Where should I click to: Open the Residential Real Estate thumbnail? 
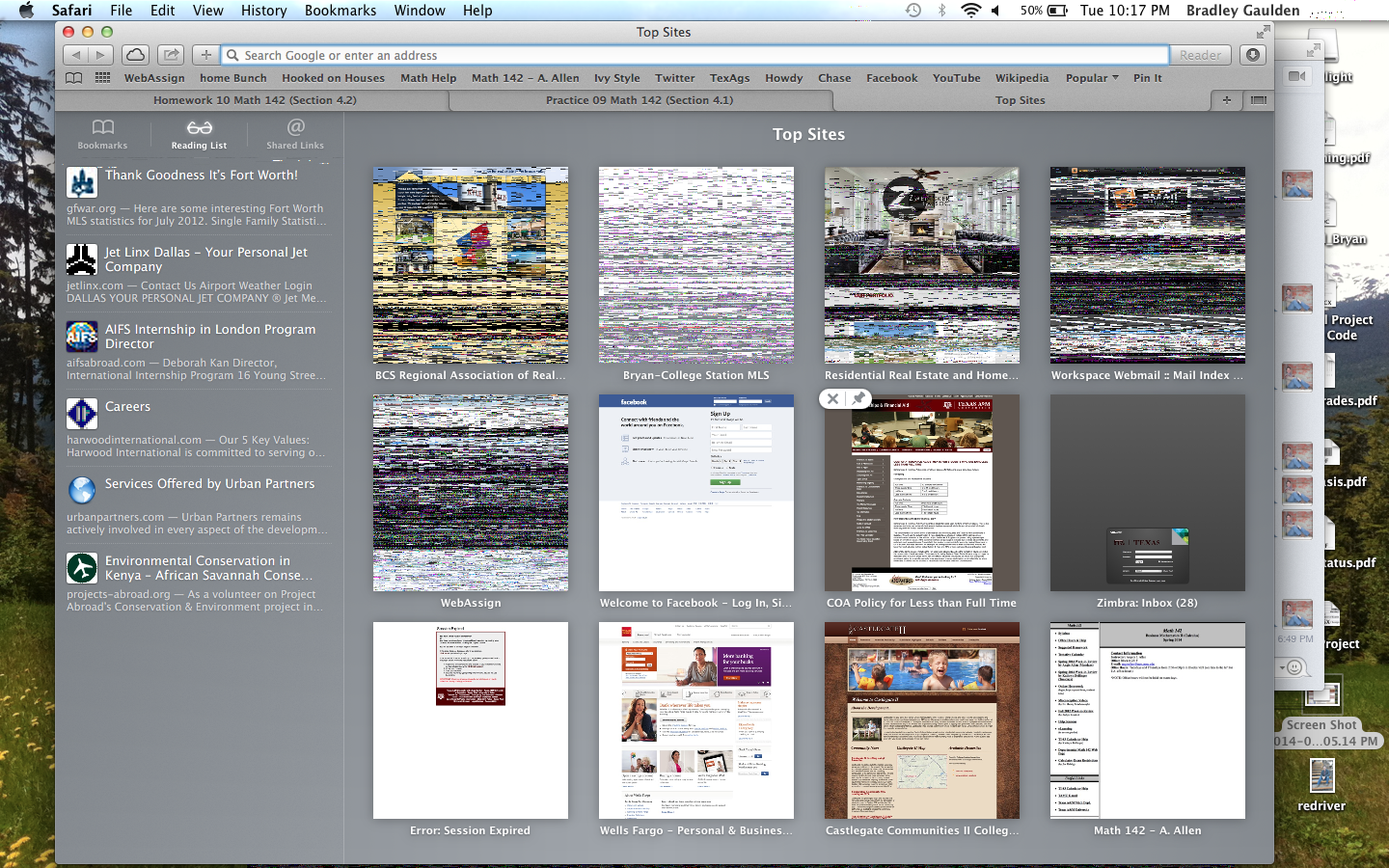click(922, 265)
